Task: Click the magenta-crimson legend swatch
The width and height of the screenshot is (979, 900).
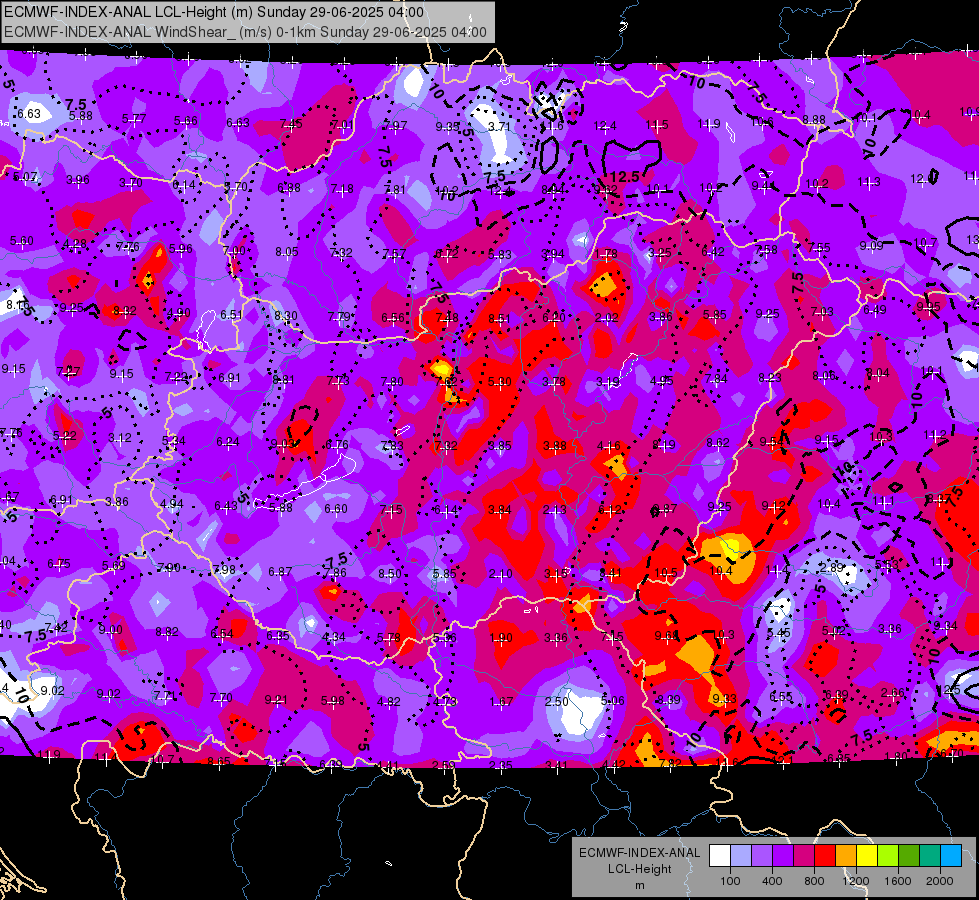Action: pos(804,856)
